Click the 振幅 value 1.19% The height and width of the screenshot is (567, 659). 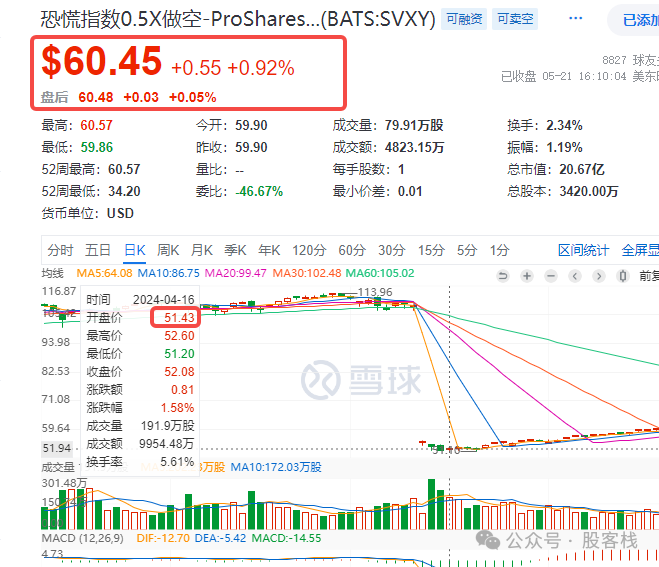coord(564,147)
